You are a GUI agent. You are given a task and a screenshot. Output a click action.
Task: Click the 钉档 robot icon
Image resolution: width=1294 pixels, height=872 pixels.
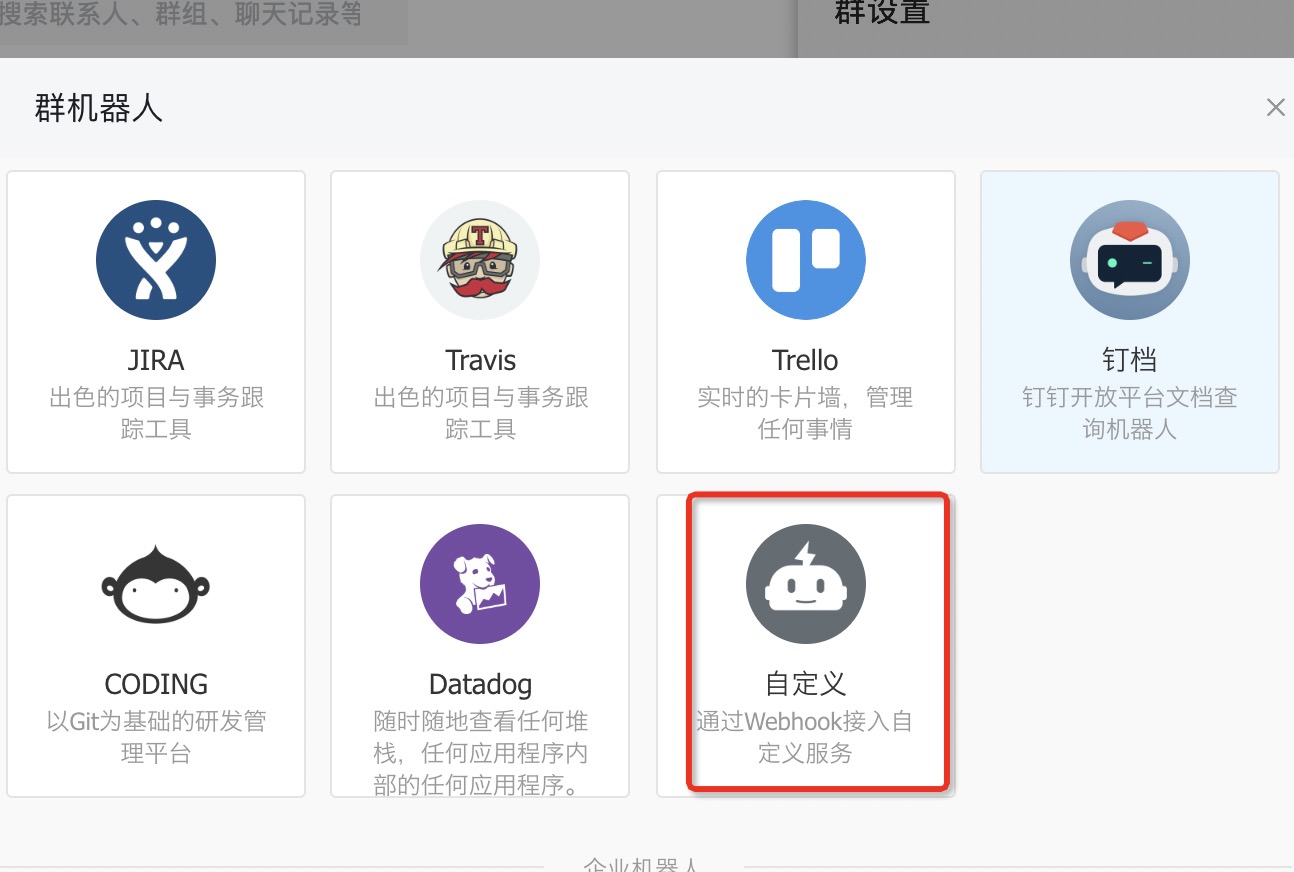pyautogui.click(x=1130, y=260)
